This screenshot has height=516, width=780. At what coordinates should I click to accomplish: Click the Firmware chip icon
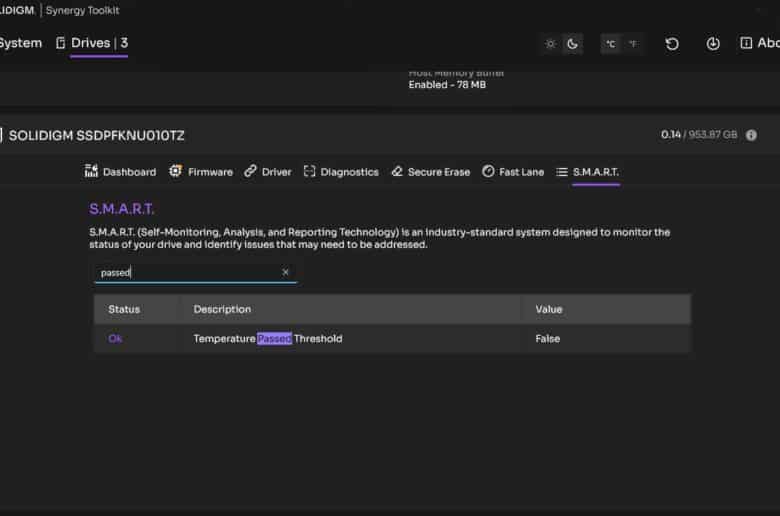coord(176,171)
